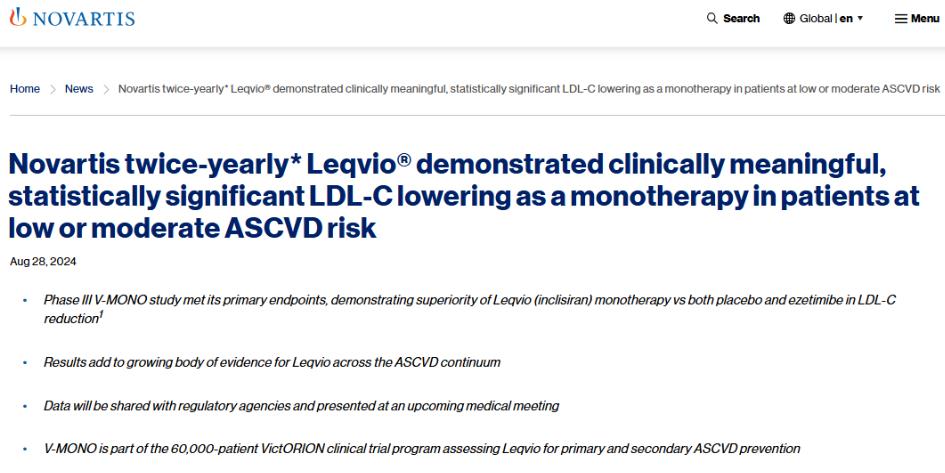The width and height of the screenshot is (945, 473).
Task: Go to the Home breadcrumb link
Action: pos(25,89)
